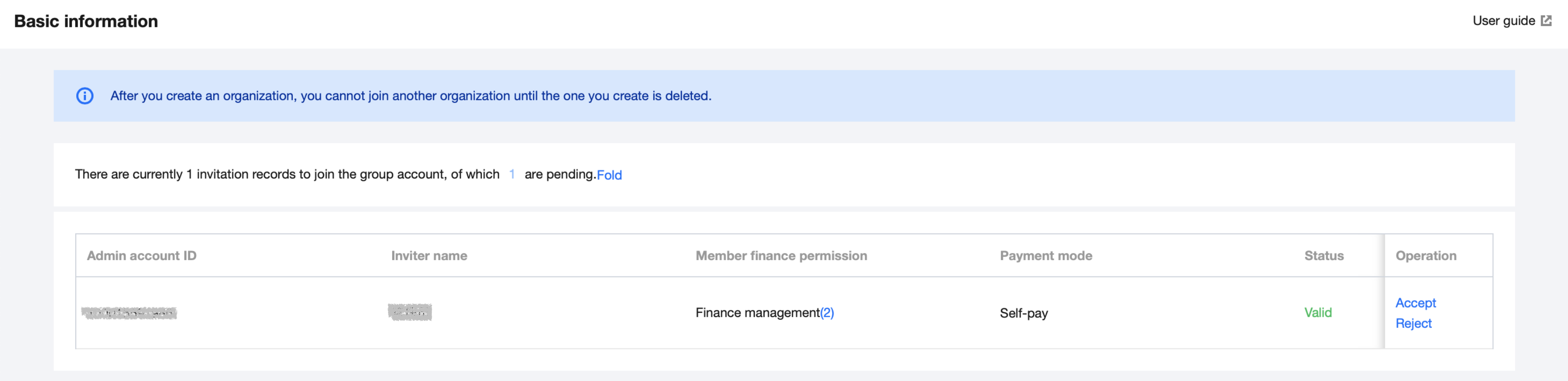1568x381 pixels.
Task: Select the blurred inviter name cell
Action: (409, 313)
